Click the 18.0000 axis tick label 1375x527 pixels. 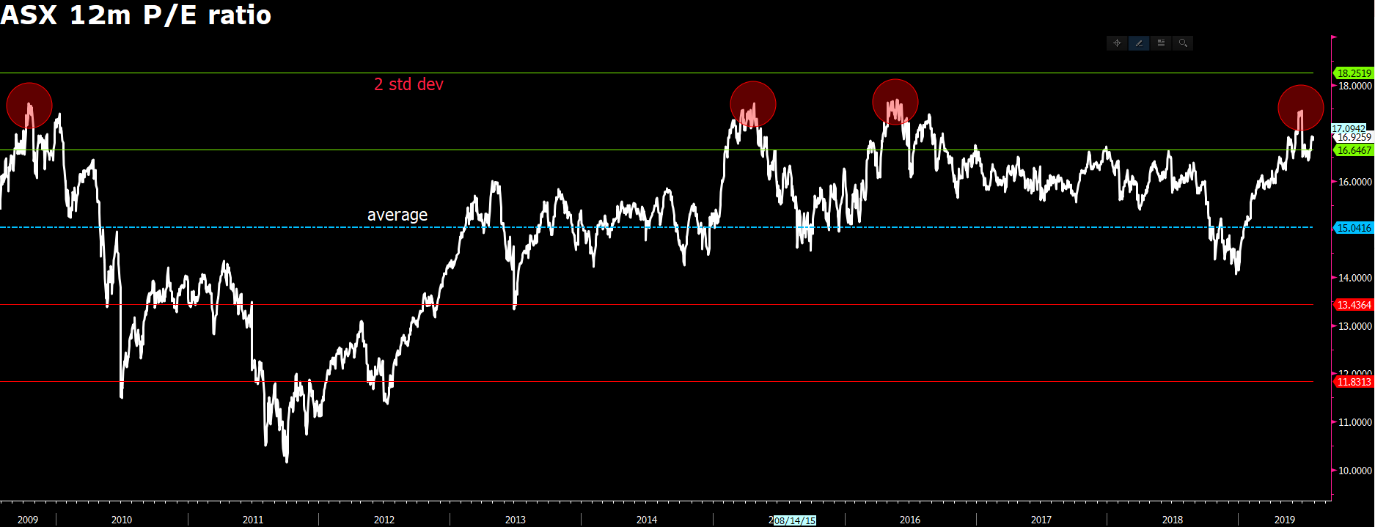click(1354, 86)
